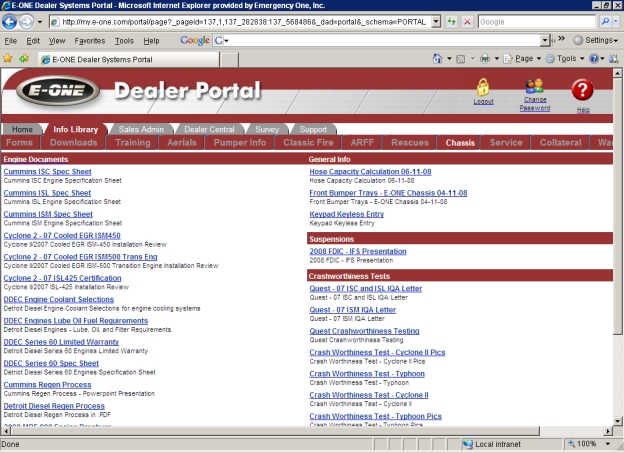Open 2008 FDIC - IFS Presentation link
Viewport: 624px width, 453px height.
[x=358, y=251]
